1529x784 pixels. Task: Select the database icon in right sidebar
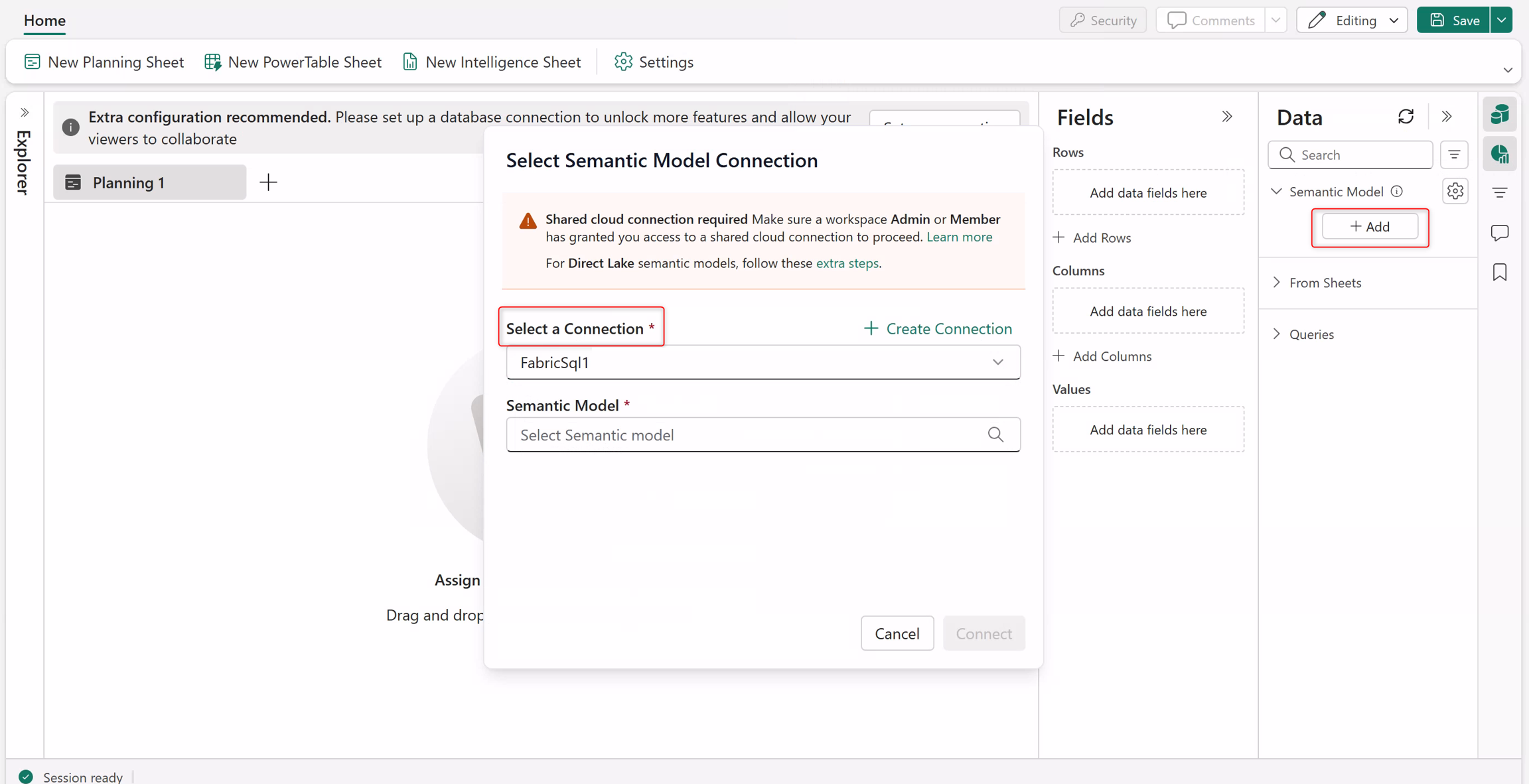(x=1500, y=115)
